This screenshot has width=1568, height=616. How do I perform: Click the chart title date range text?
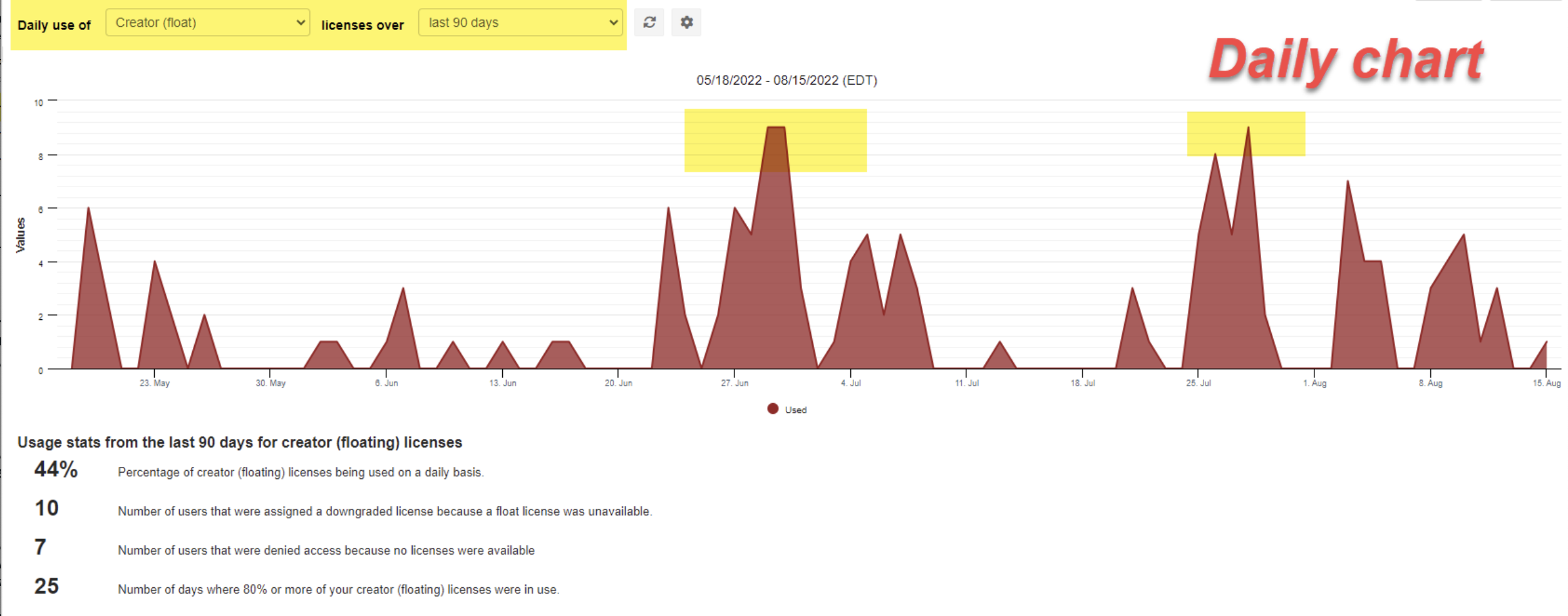pos(788,80)
